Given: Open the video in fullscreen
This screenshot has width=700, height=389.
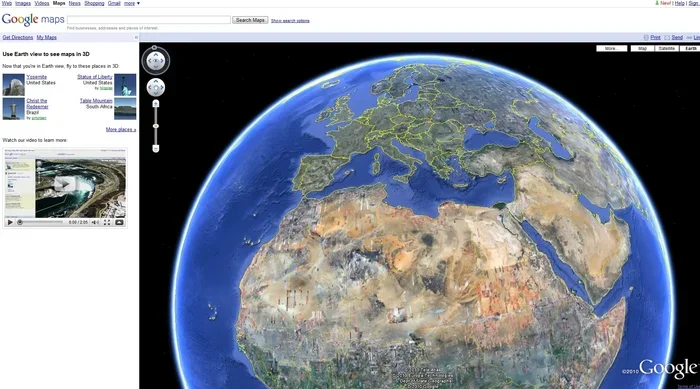Looking at the screenshot, I should (107, 222).
